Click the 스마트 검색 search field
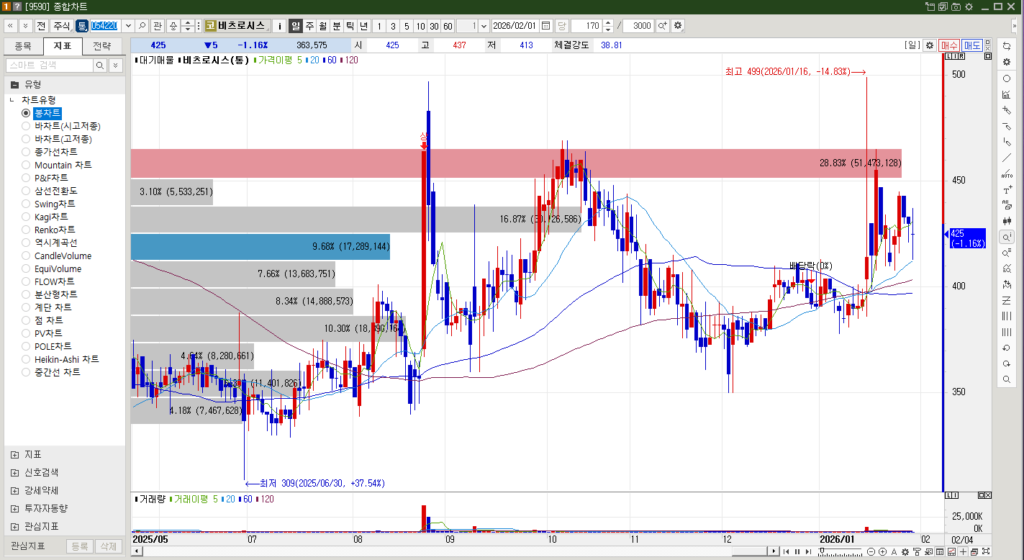The width and height of the screenshot is (1024, 560). (49, 65)
